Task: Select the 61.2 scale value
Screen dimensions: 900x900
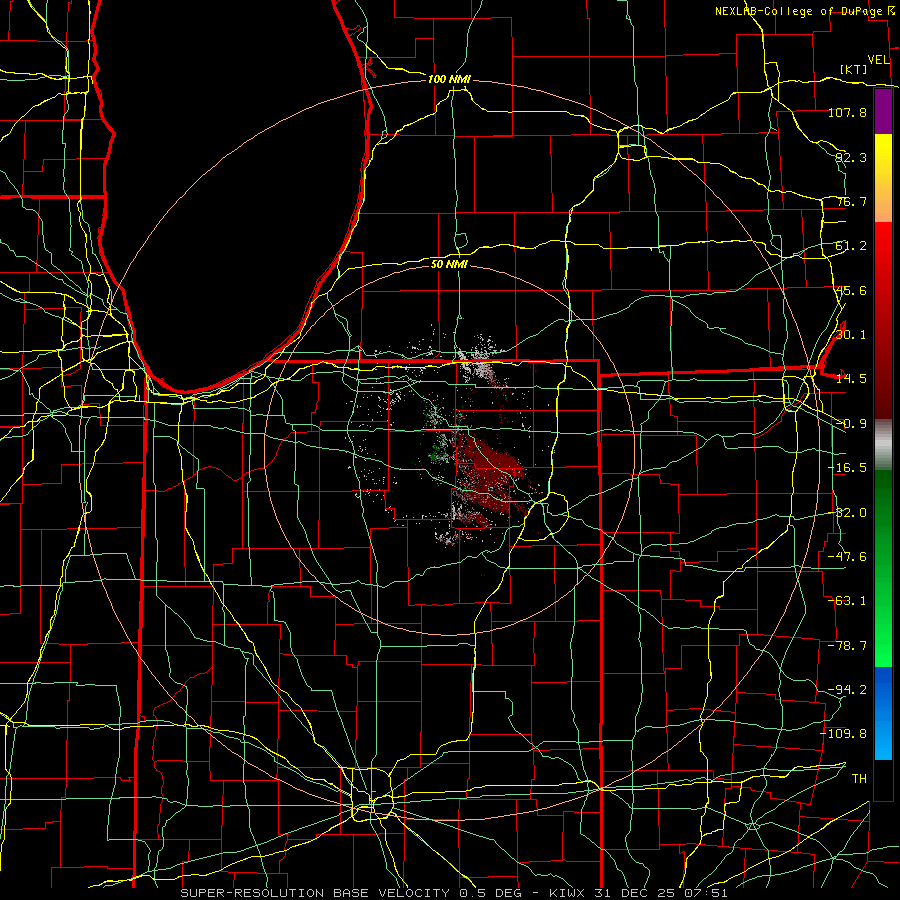Action: [851, 246]
